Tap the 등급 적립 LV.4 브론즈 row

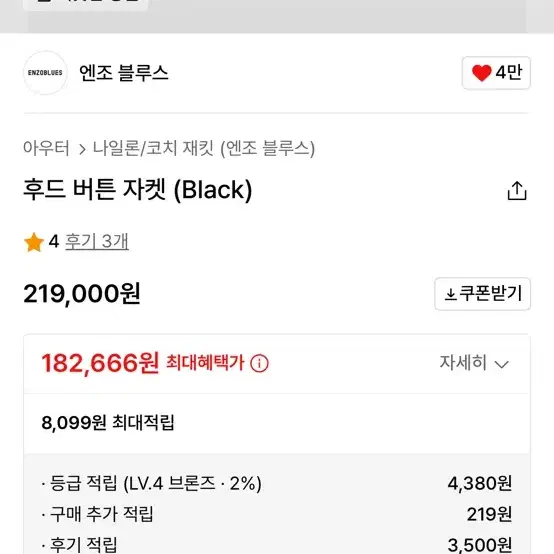click(x=277, y=483)
